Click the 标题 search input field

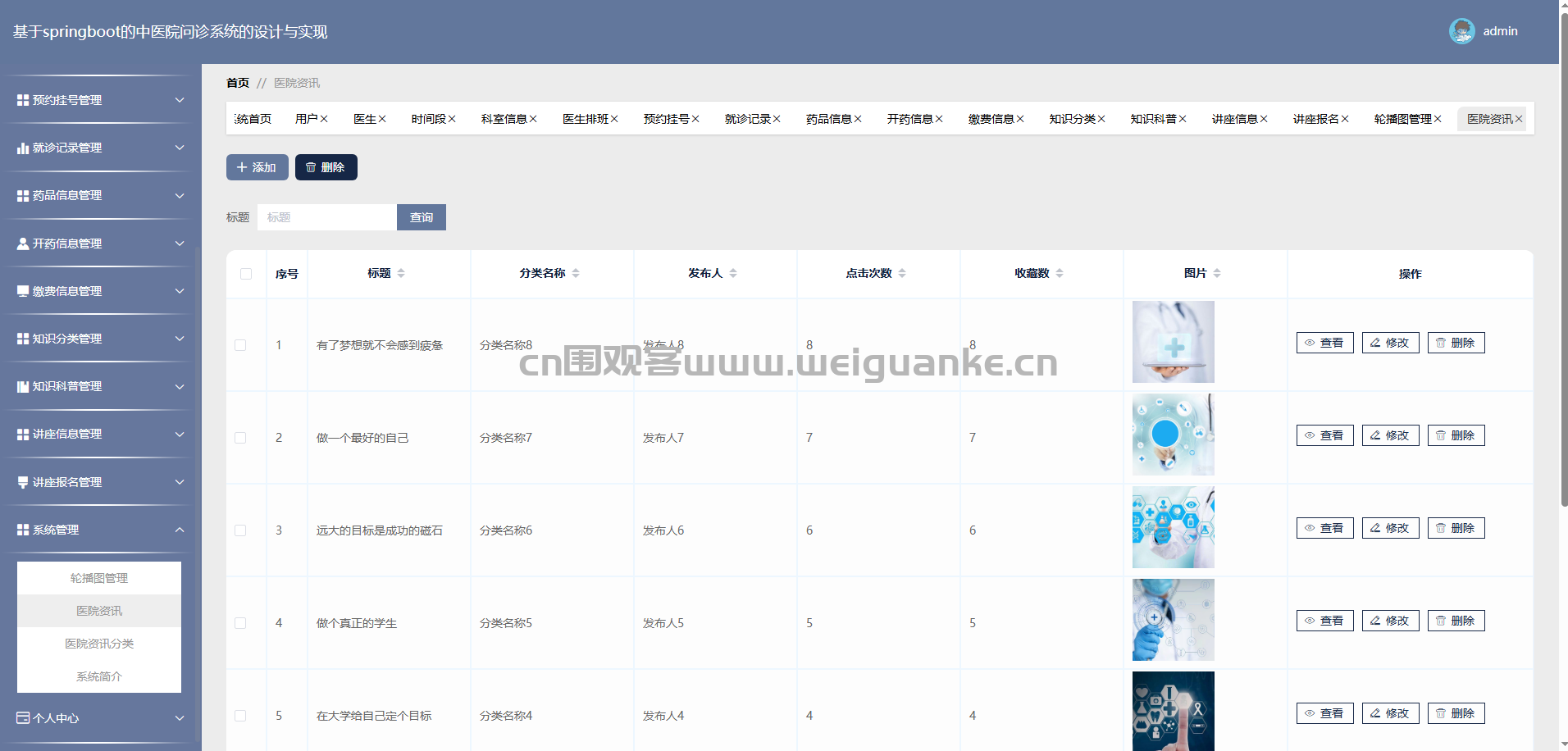pyautogui.click(x=326, y=217)
